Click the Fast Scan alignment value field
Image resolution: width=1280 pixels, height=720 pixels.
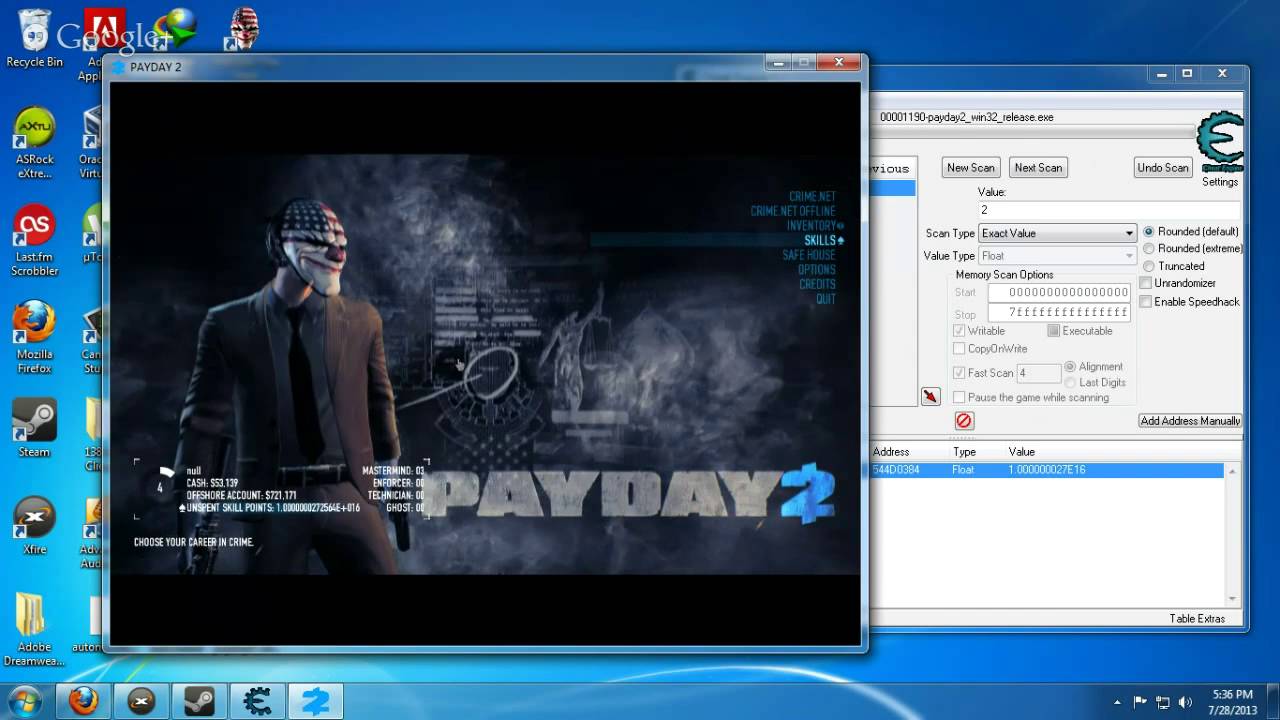tap(1038, 373)
